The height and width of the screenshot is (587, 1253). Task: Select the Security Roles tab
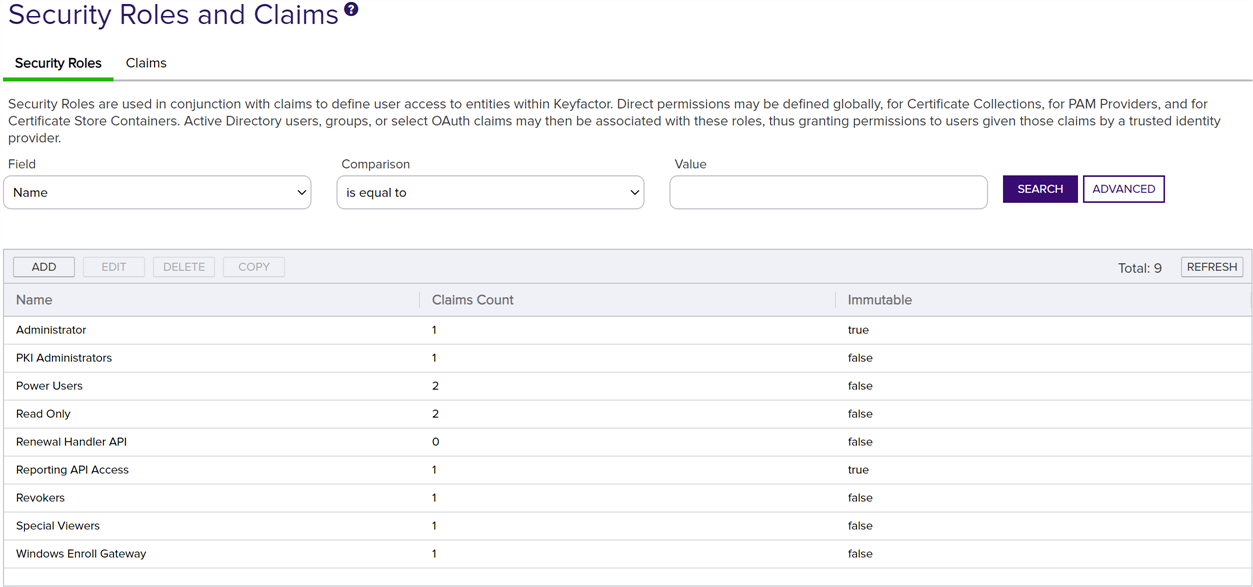58,63
